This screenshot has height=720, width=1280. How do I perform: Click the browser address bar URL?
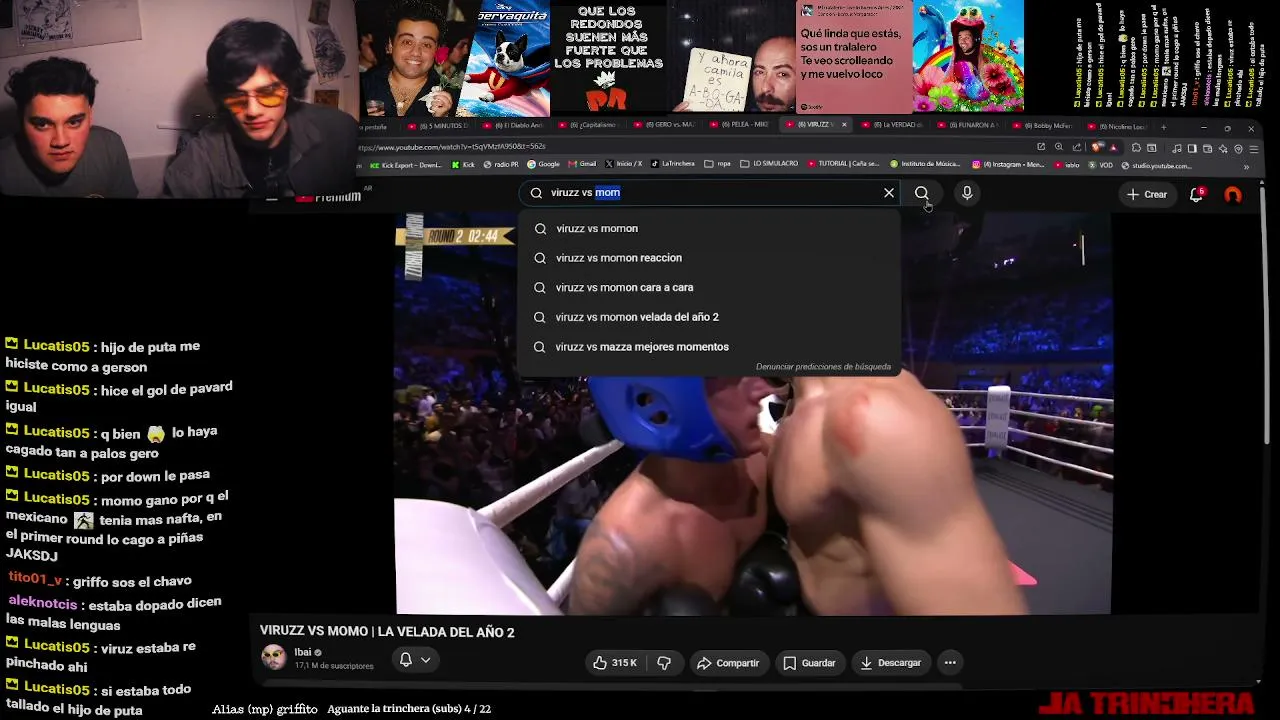pos(451,147)
